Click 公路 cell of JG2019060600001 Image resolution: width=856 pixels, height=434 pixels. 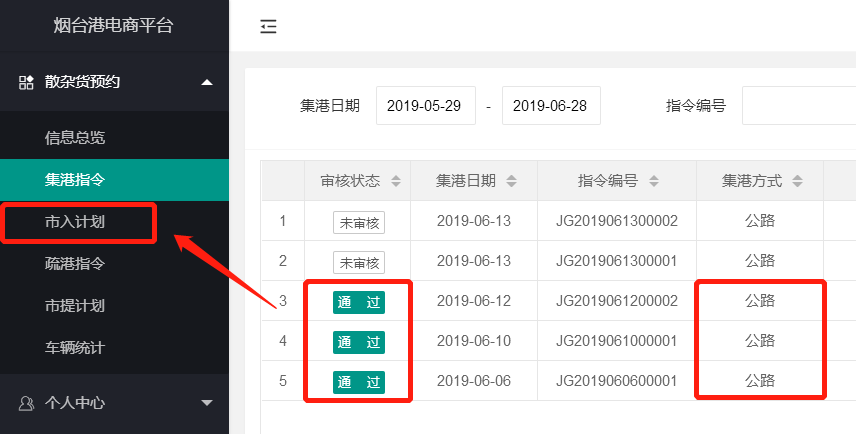pos(760,381)
